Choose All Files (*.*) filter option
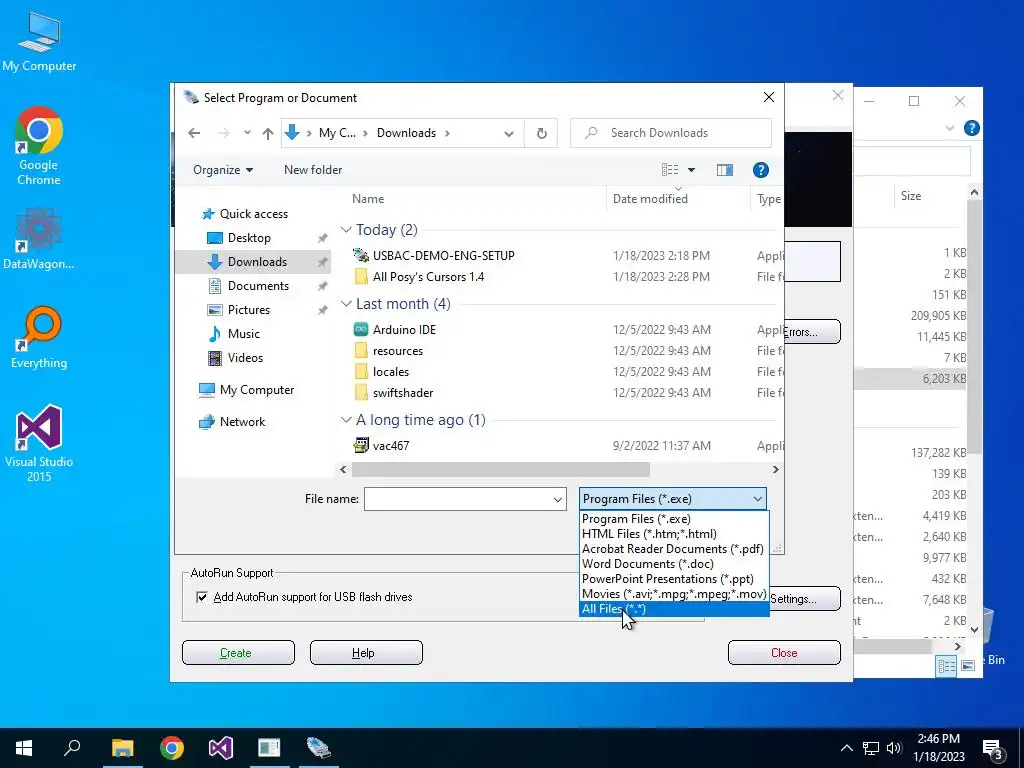This screenshot has width=1024, height=768. click(674, 609)
